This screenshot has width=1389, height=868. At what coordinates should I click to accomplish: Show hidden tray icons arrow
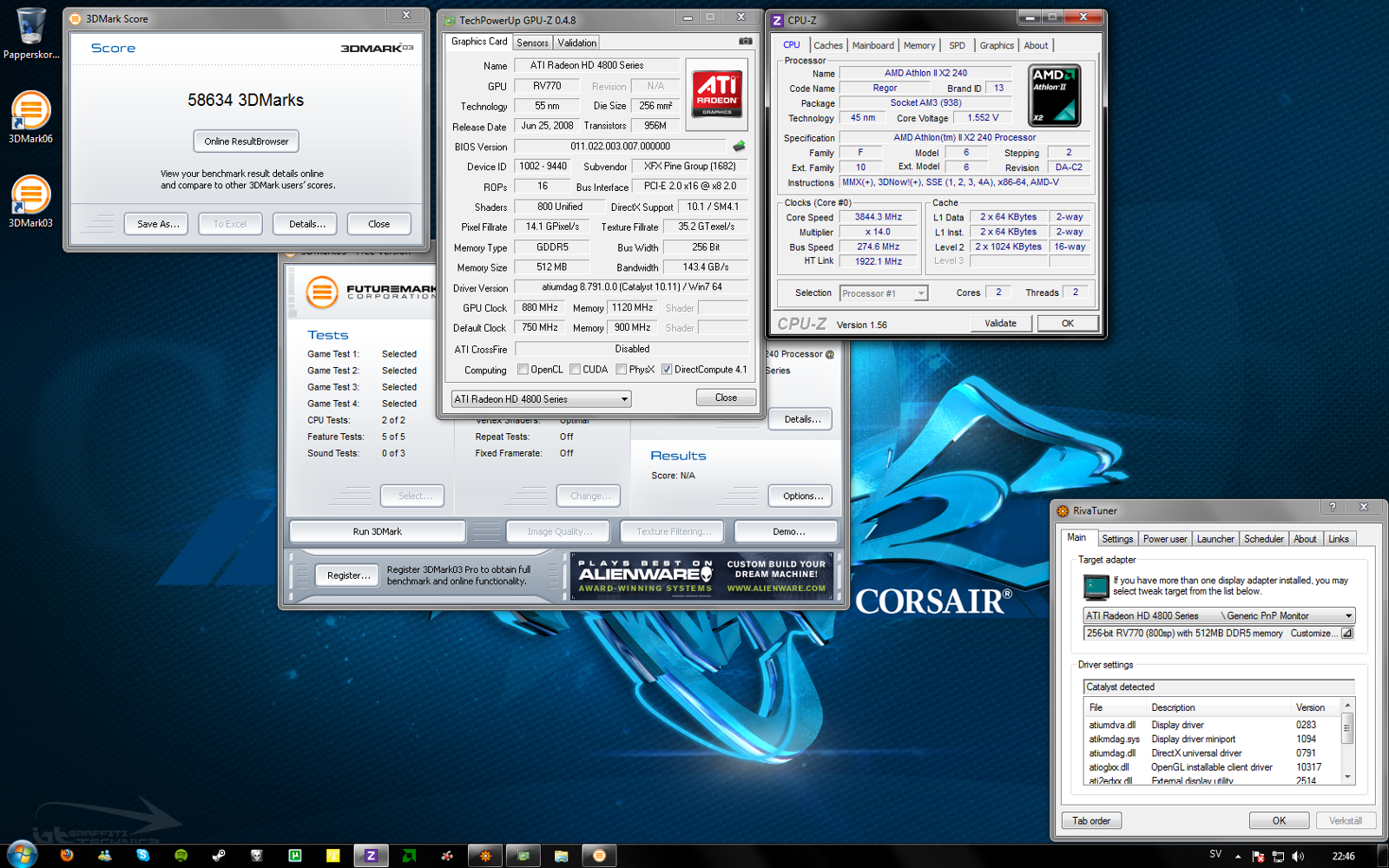coord(1238,856)
